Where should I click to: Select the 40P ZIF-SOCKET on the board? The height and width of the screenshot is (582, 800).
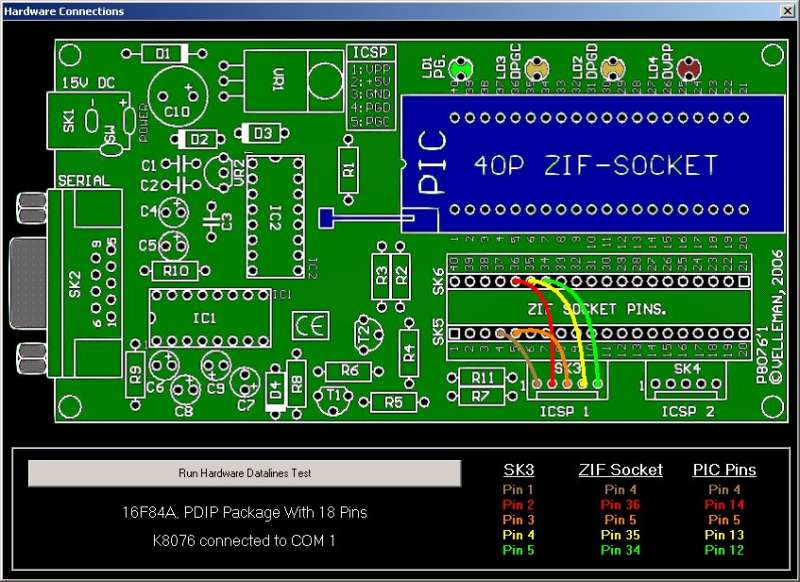tap(593, 164)
